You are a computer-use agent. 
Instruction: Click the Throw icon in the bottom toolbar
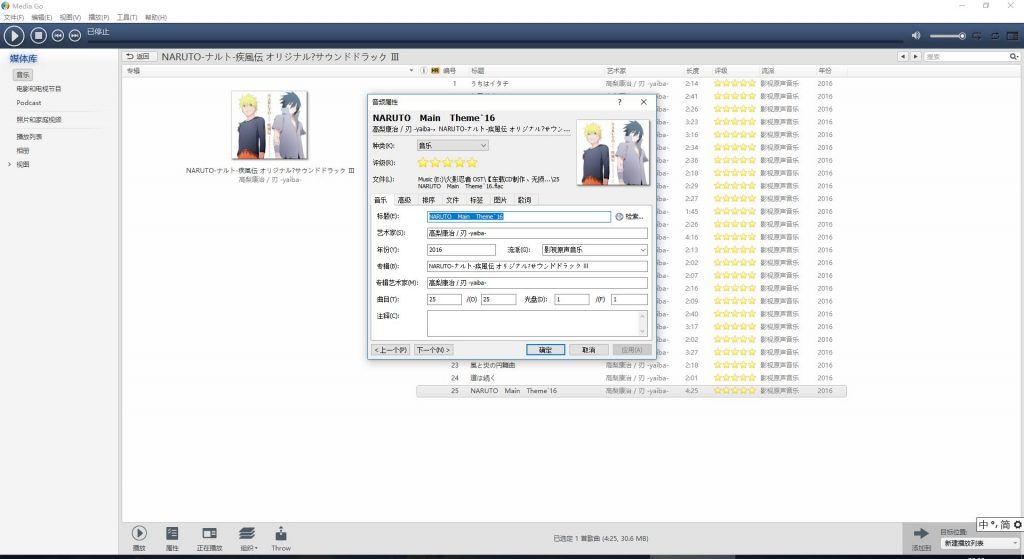pos(281,538)
